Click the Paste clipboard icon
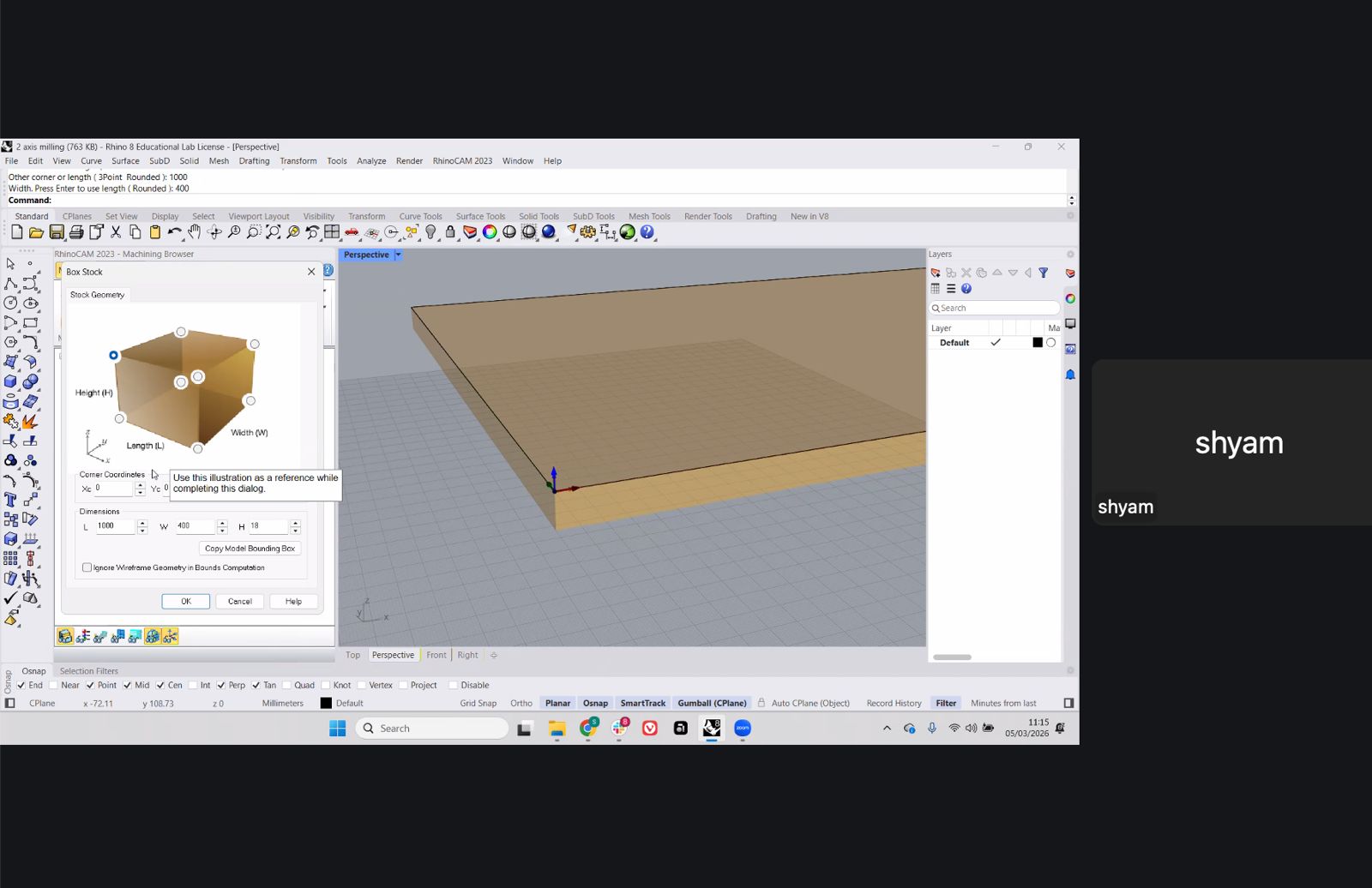The width and height of the screenshot is (1372, 888). coord(155,232)
